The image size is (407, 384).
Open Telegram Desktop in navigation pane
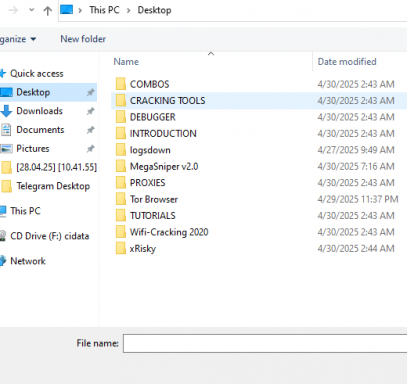click(x=53, y=186)
